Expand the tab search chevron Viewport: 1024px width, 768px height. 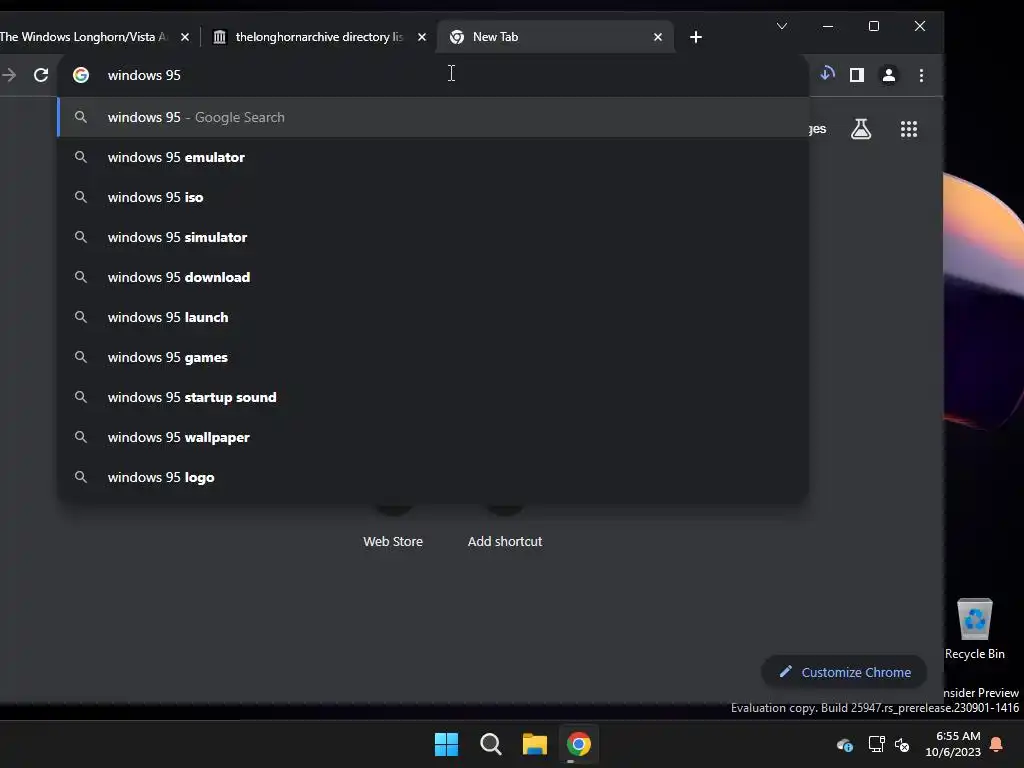782,26
